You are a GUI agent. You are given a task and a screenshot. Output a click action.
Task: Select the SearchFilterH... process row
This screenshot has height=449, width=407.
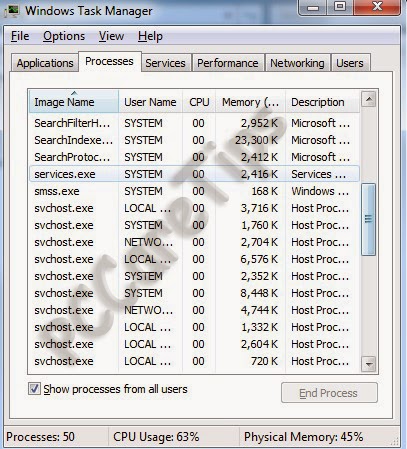coord(194,123)
